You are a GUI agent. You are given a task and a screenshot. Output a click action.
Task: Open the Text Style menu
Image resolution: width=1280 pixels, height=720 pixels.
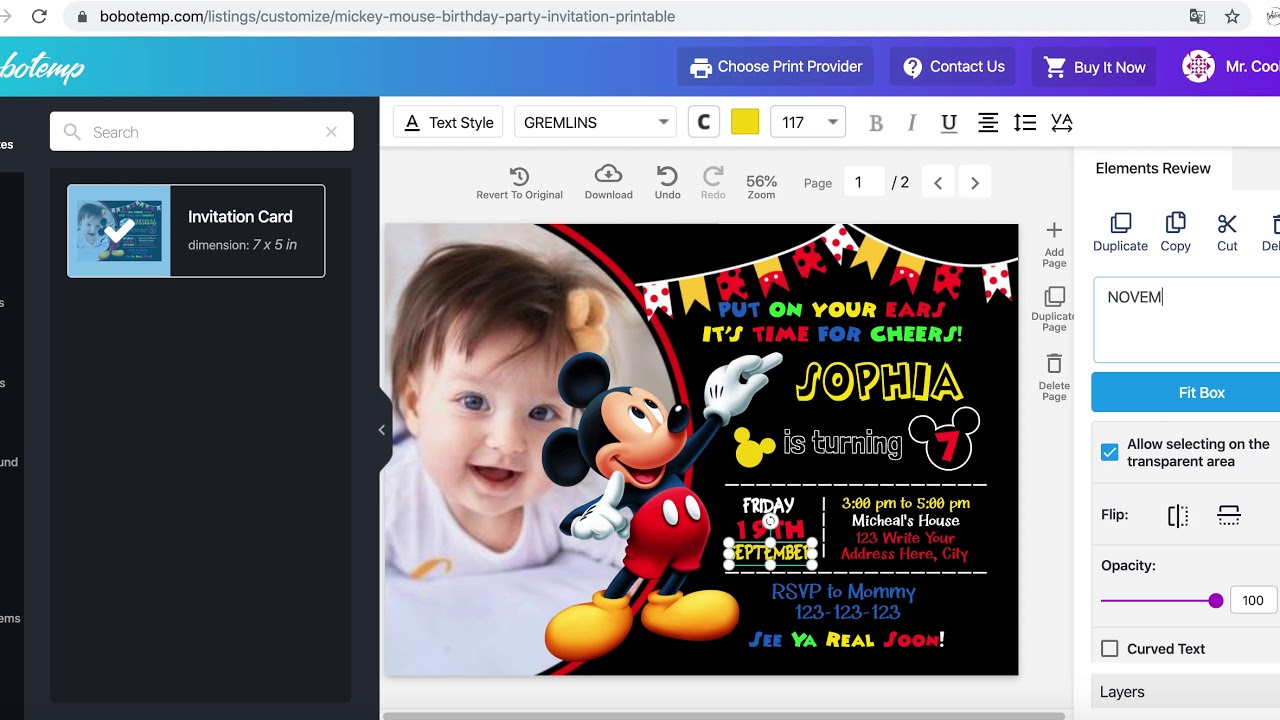coord(449,122)
